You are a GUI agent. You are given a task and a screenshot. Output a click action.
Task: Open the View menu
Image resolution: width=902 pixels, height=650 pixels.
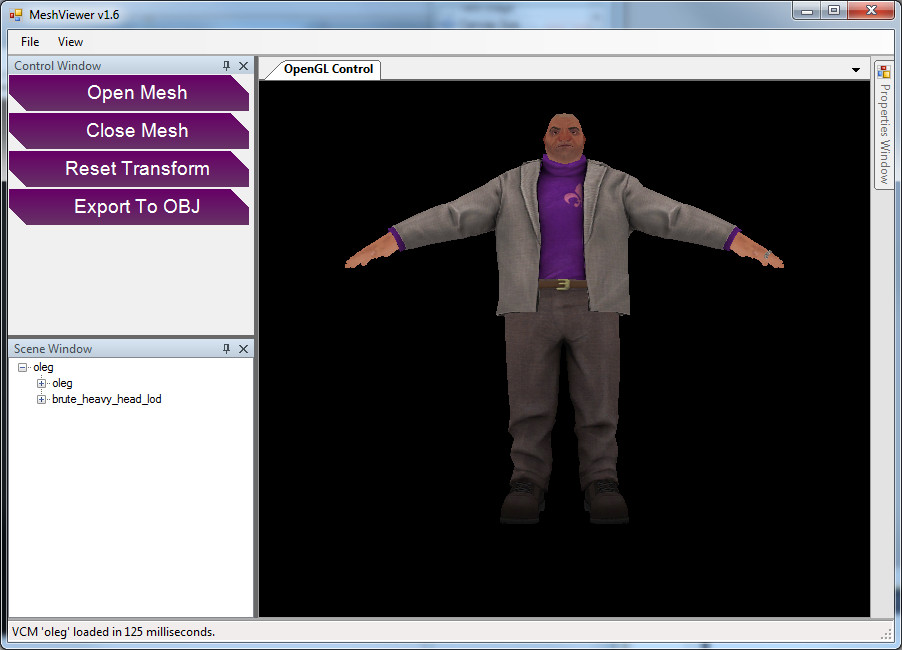point(70,42)
